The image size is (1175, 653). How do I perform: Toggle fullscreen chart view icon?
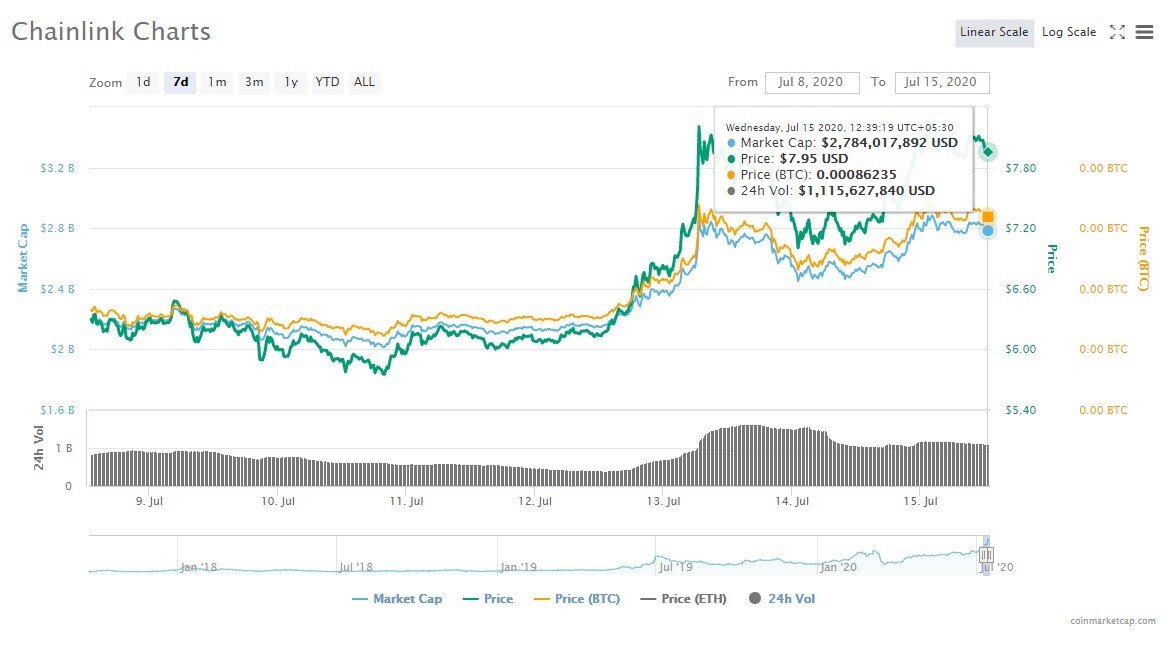1117,32
